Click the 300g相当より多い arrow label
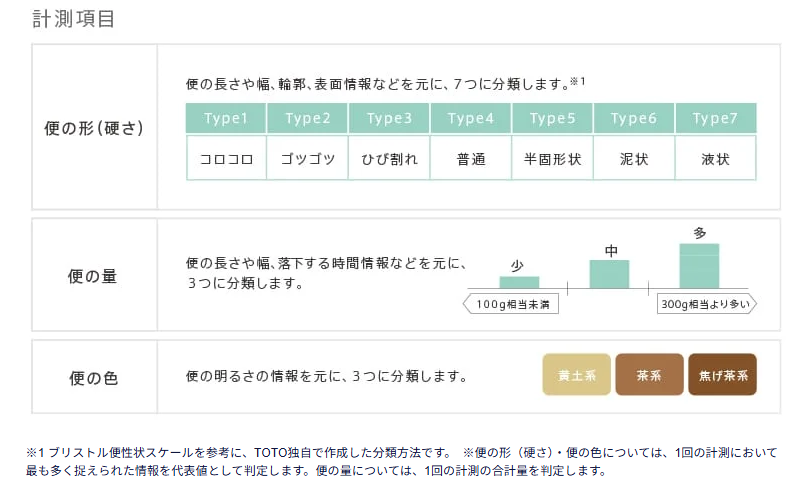Image resolution: width=805 pixels, height=489 pixels. coord(707,304)
